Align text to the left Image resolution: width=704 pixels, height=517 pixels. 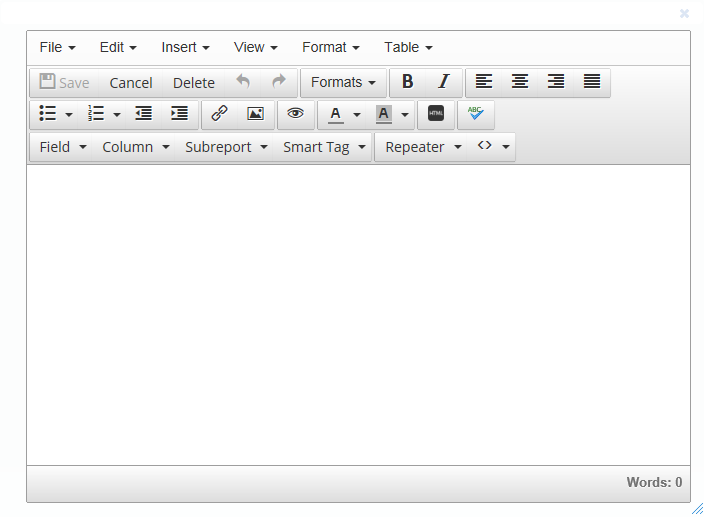coord(484,82)
